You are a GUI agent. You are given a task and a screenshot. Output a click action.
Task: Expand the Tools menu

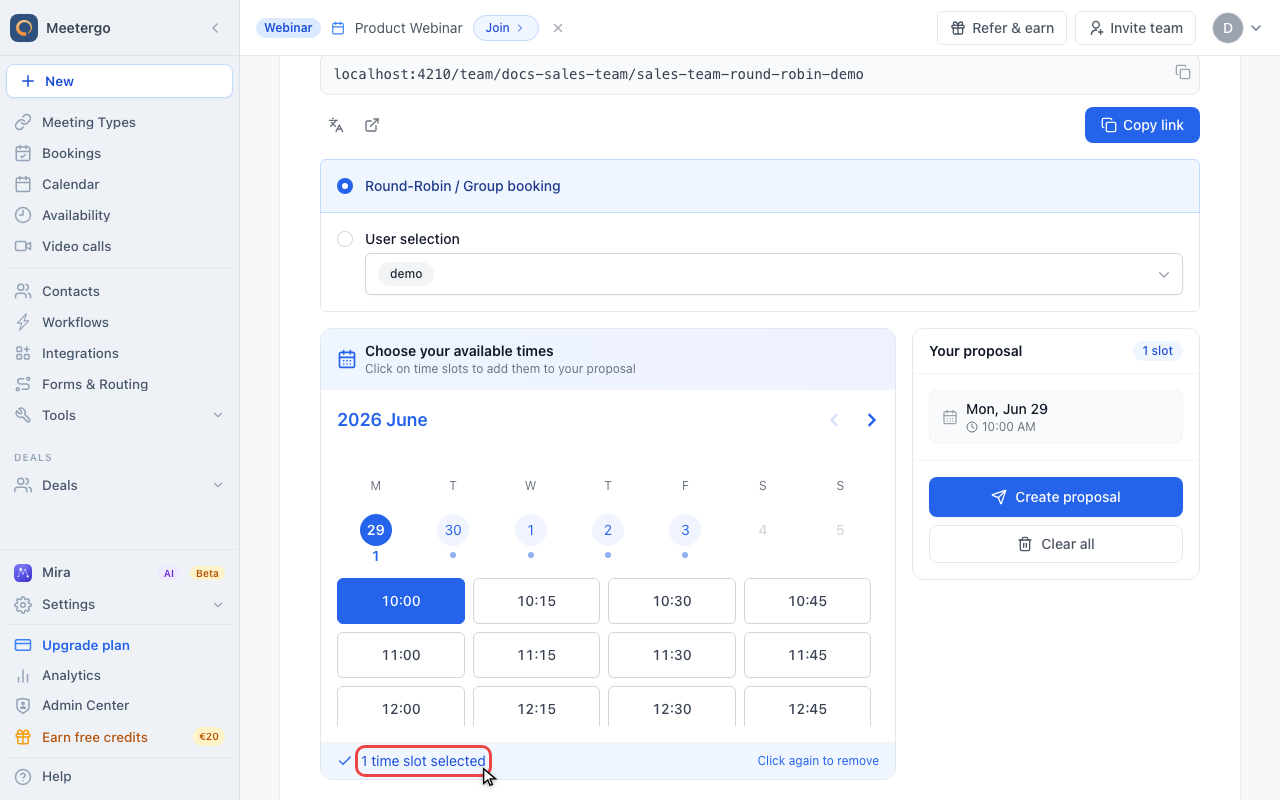pyautogui.click(x=120, y=415)
